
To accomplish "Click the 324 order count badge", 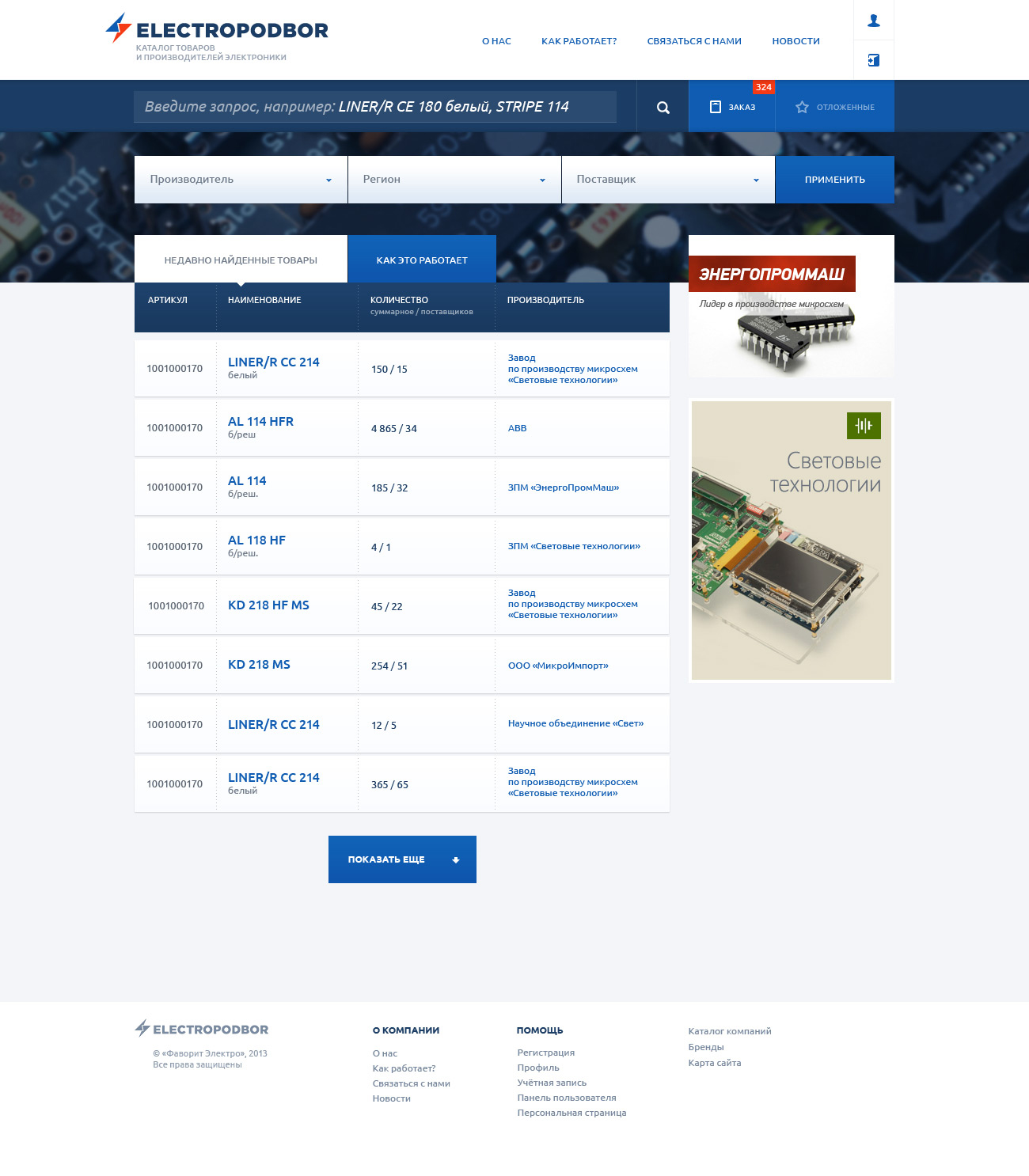I will pyautogui.click(x=764, y=87).
